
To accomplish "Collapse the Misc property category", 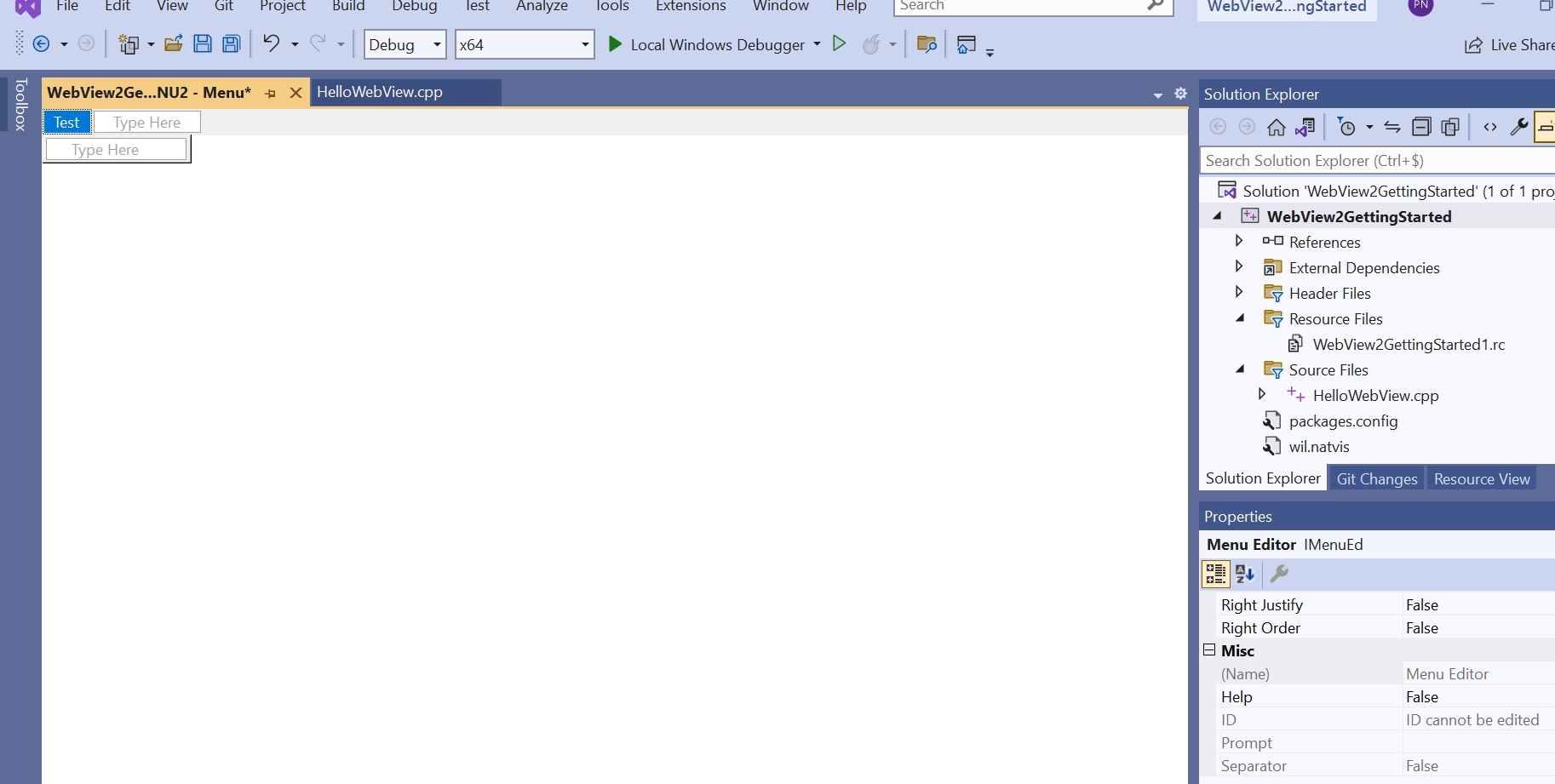I will click(x=1209, y=650).
